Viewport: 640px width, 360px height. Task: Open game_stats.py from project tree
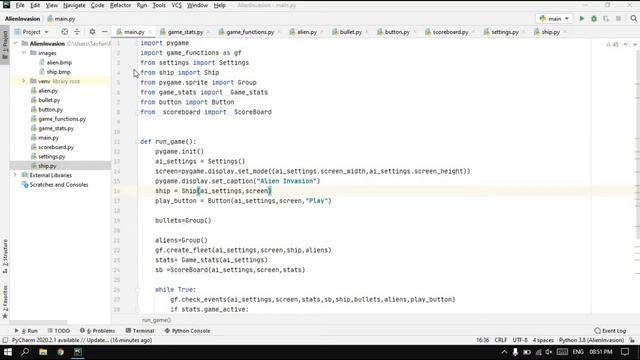pos(56,128)
